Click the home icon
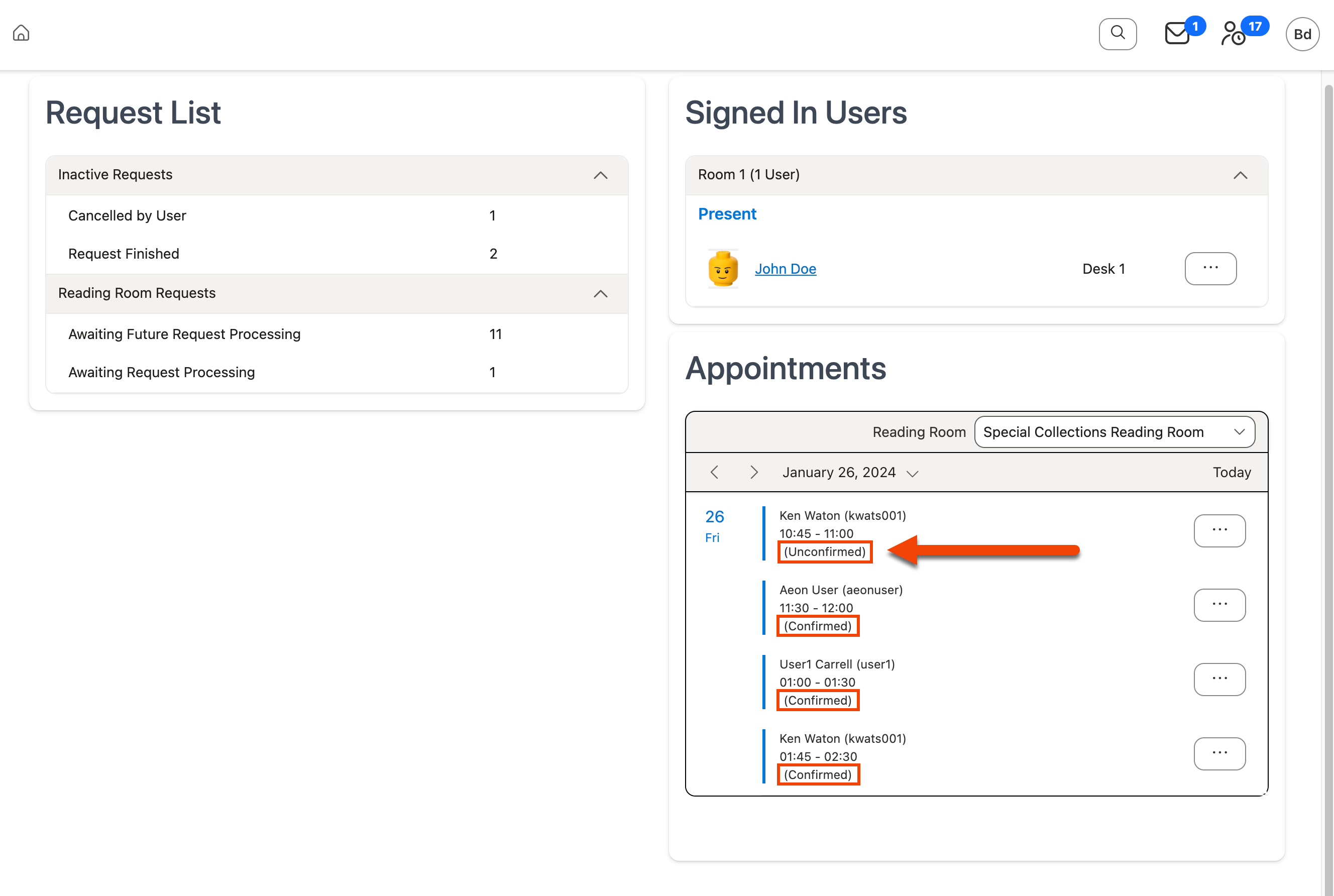Viewport: 1334px width, 896px height. tap(21, 33)
